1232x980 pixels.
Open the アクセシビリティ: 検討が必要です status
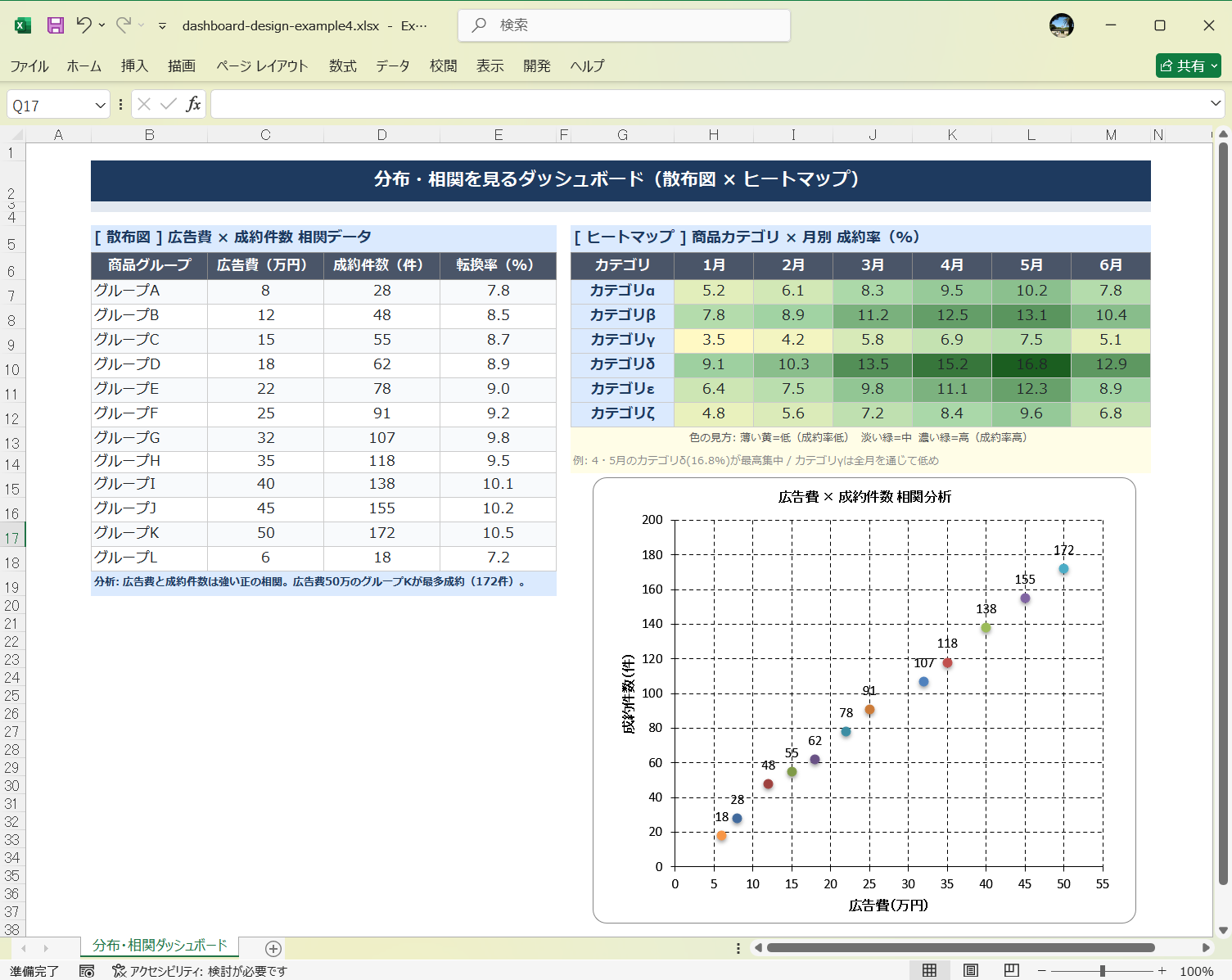(x=200, y=971)
